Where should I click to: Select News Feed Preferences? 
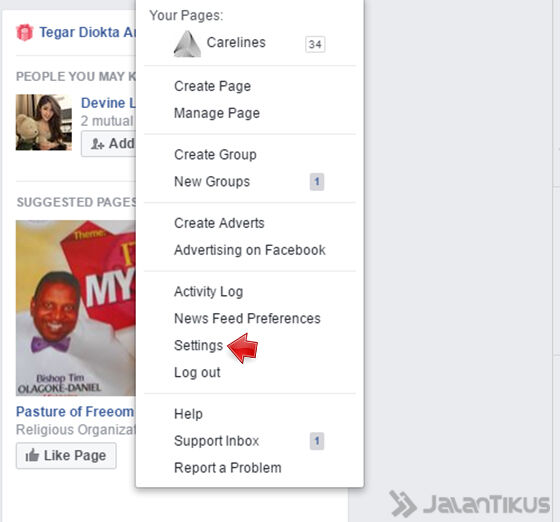(247, 318)
